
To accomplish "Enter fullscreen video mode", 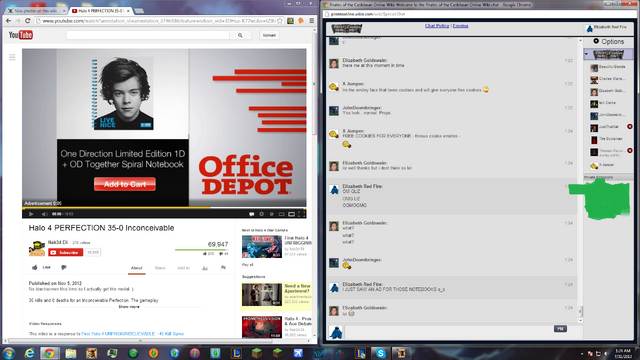I will click(x=301, y=214).
